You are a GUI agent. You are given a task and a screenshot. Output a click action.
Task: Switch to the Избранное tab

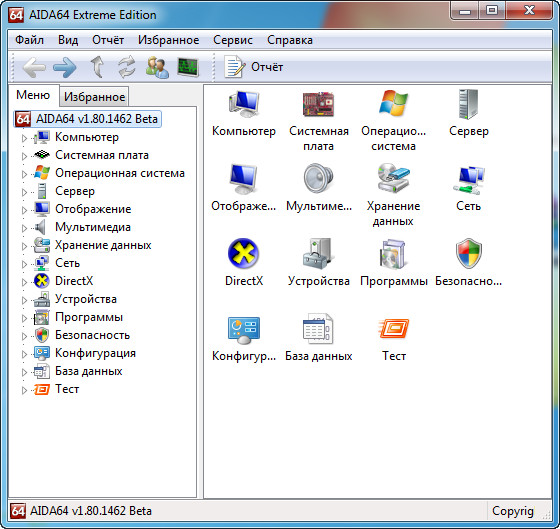[94, 96]
